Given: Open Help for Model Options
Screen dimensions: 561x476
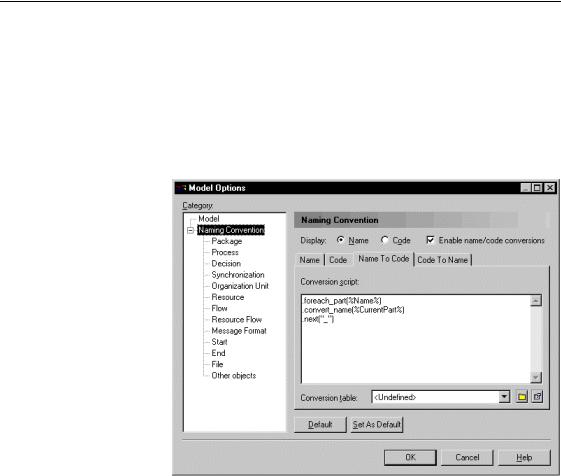Looking at the screenshot, I should tap(524, 457).
